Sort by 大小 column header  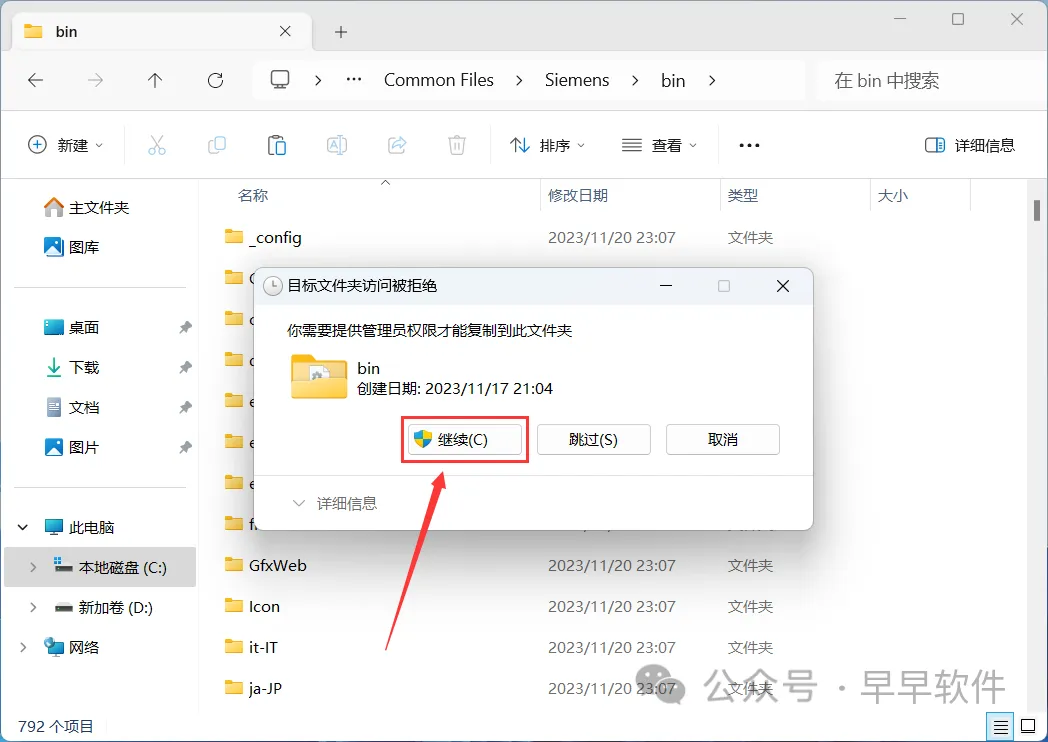tap(892, 196)
